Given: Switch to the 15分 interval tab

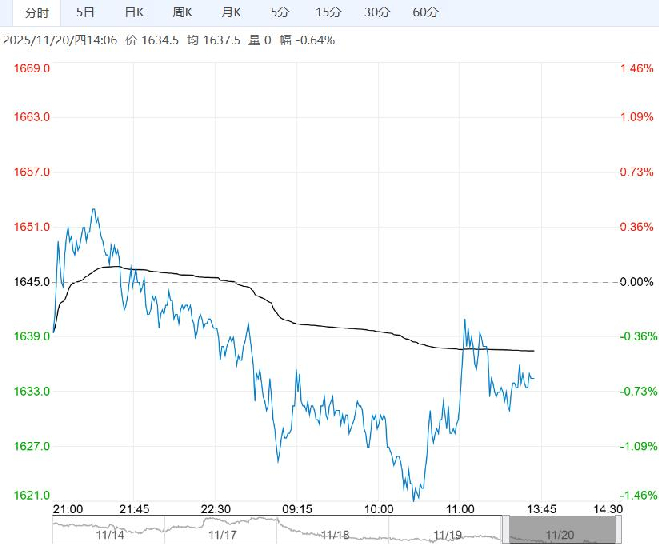Looking at the screenshot, I should tap(327, 12).
